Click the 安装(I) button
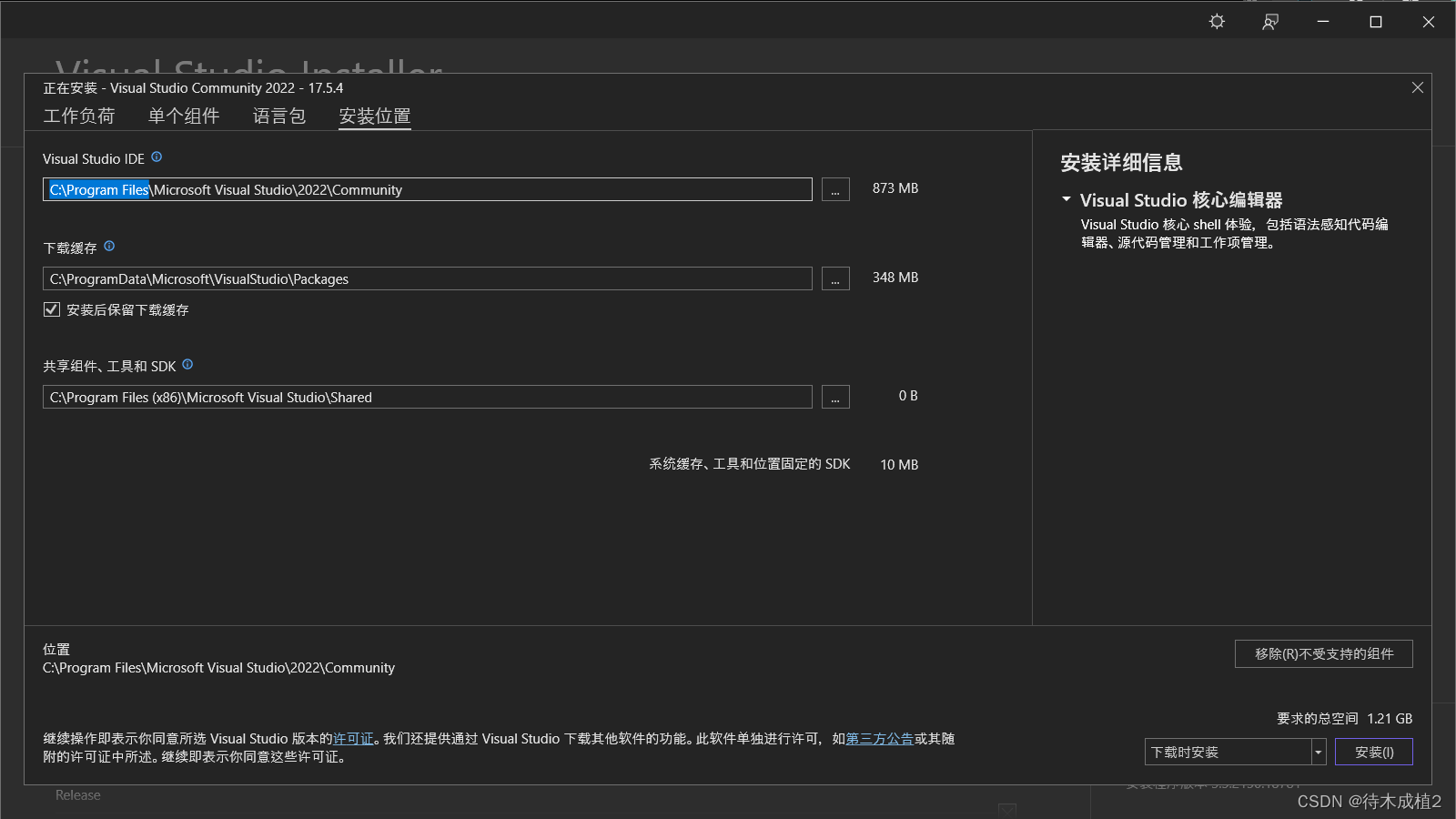The width and height of the screenshot is (1456, 819). pos(1374,753)
